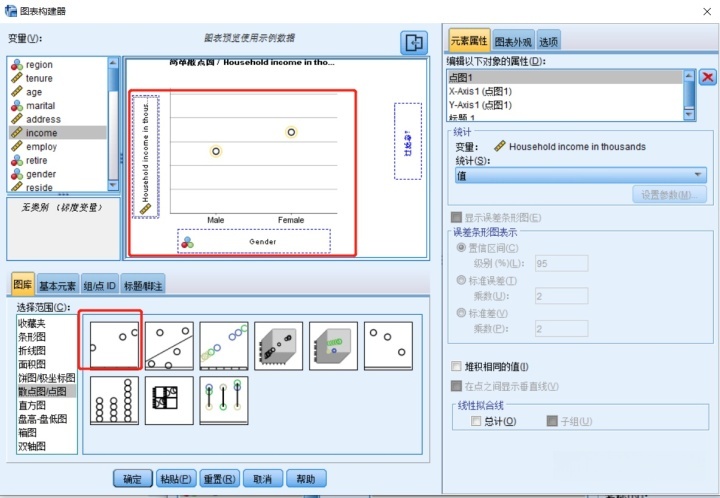This screenshot has width=720, height=498.
Task: Select the income variable in list
Action: pyautogui.click(x=57, y=133)
